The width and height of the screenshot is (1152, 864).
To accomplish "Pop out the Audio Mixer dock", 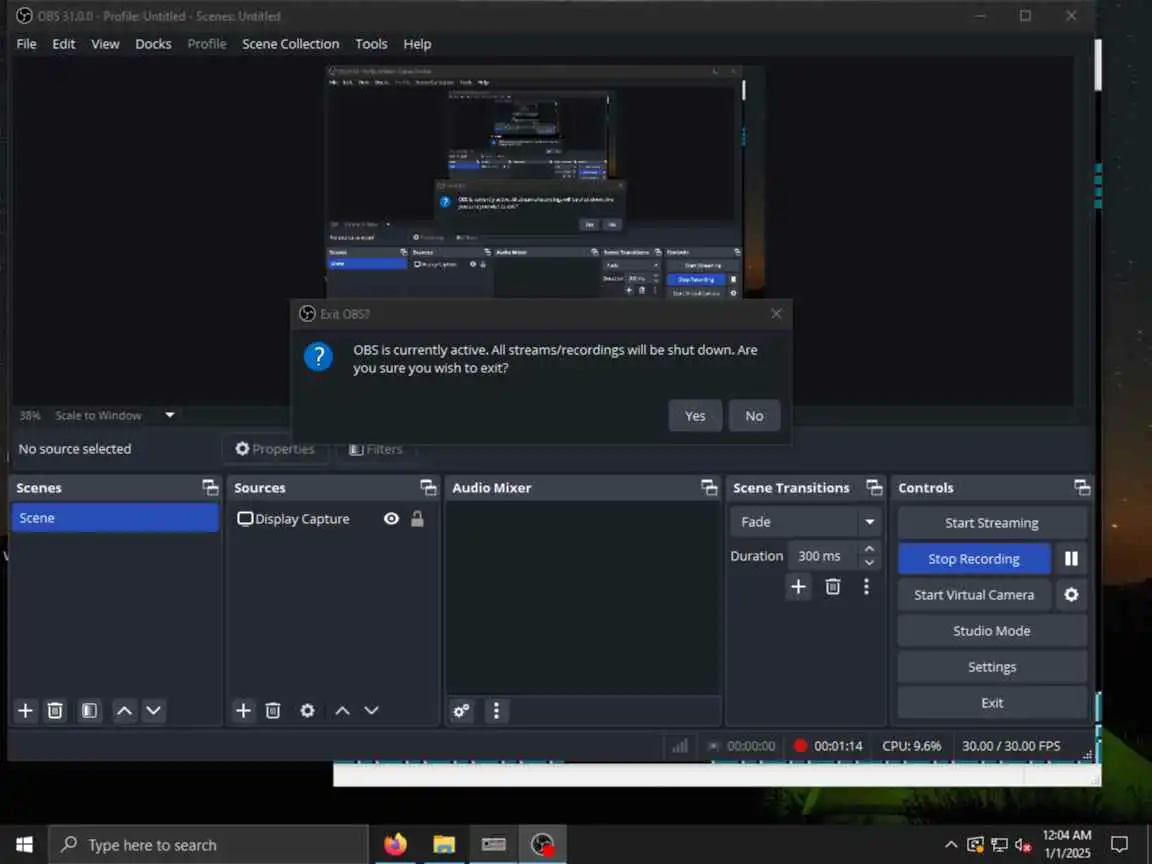I will pos(709,488).
